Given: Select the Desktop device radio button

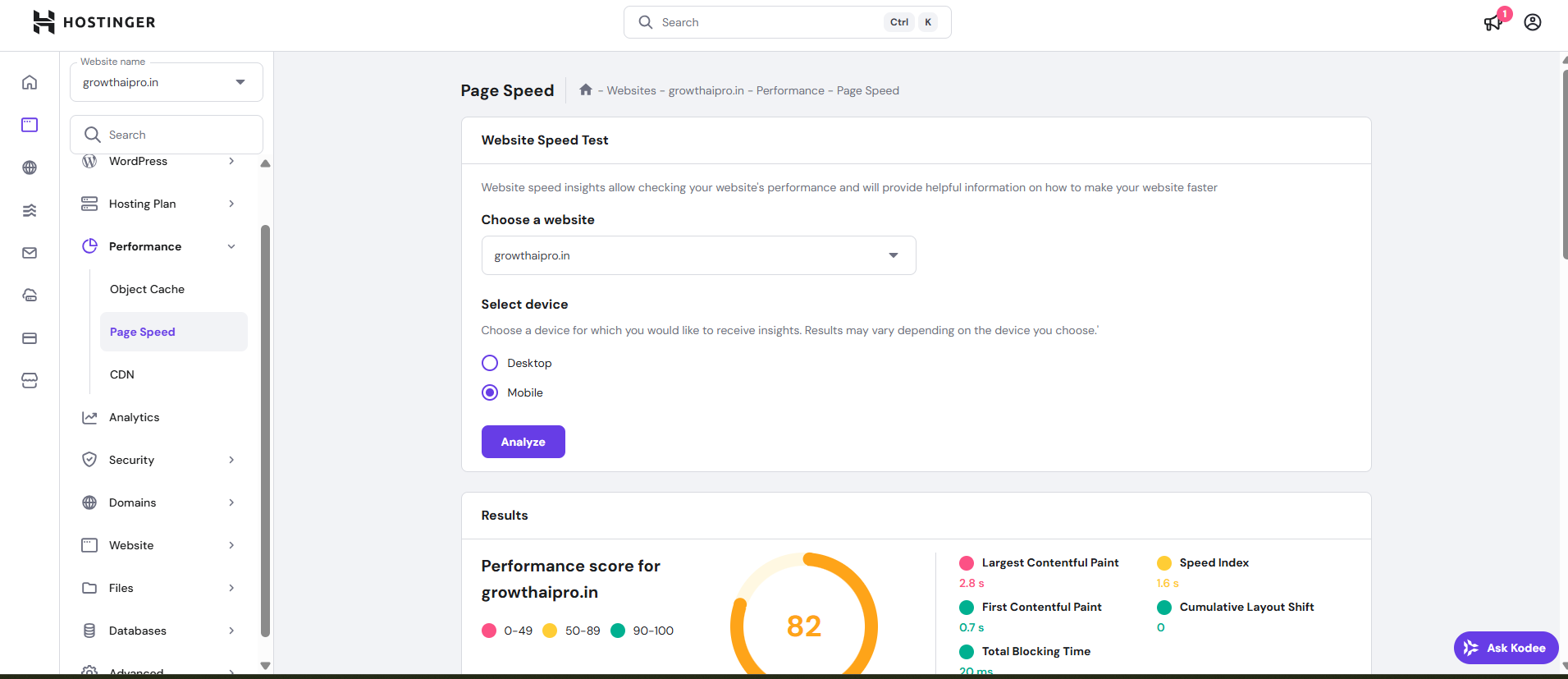Looking at the screenshot, I should click(x=490, y=363).
